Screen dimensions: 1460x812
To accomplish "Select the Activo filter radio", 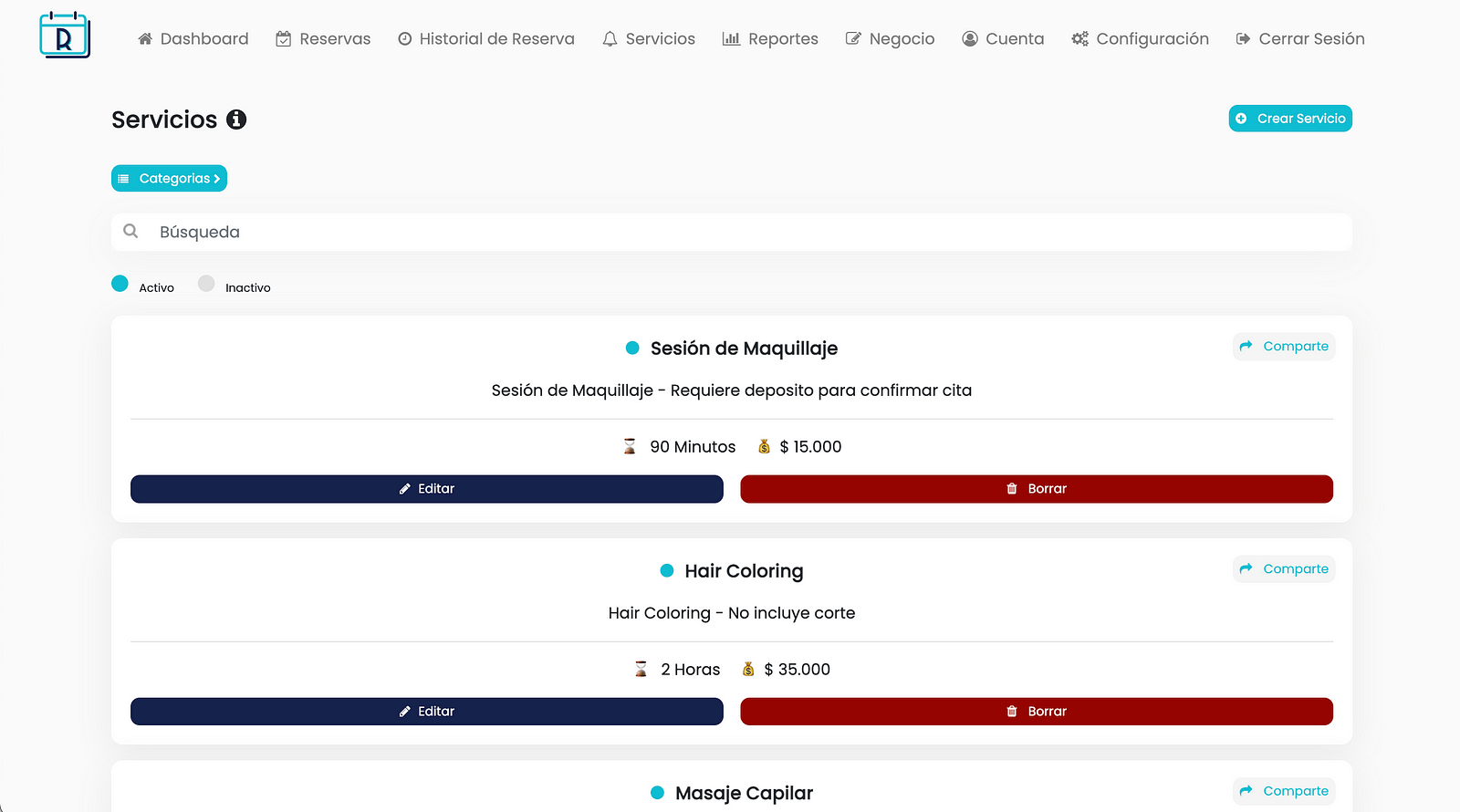I will pos(120,284).
